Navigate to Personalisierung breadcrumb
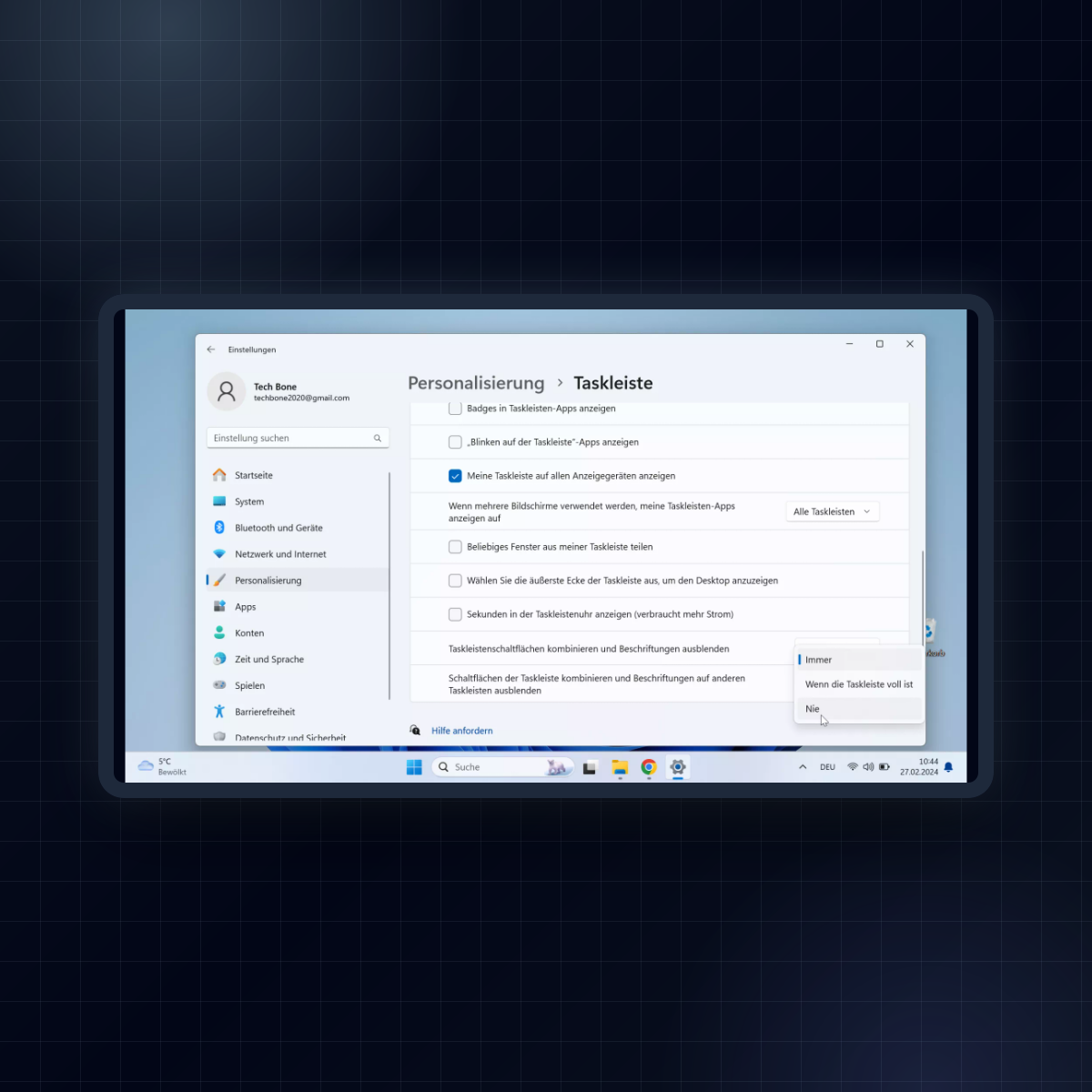Image resolution: width=1092 pixels, height=1092 pixels. coord(476,383)
